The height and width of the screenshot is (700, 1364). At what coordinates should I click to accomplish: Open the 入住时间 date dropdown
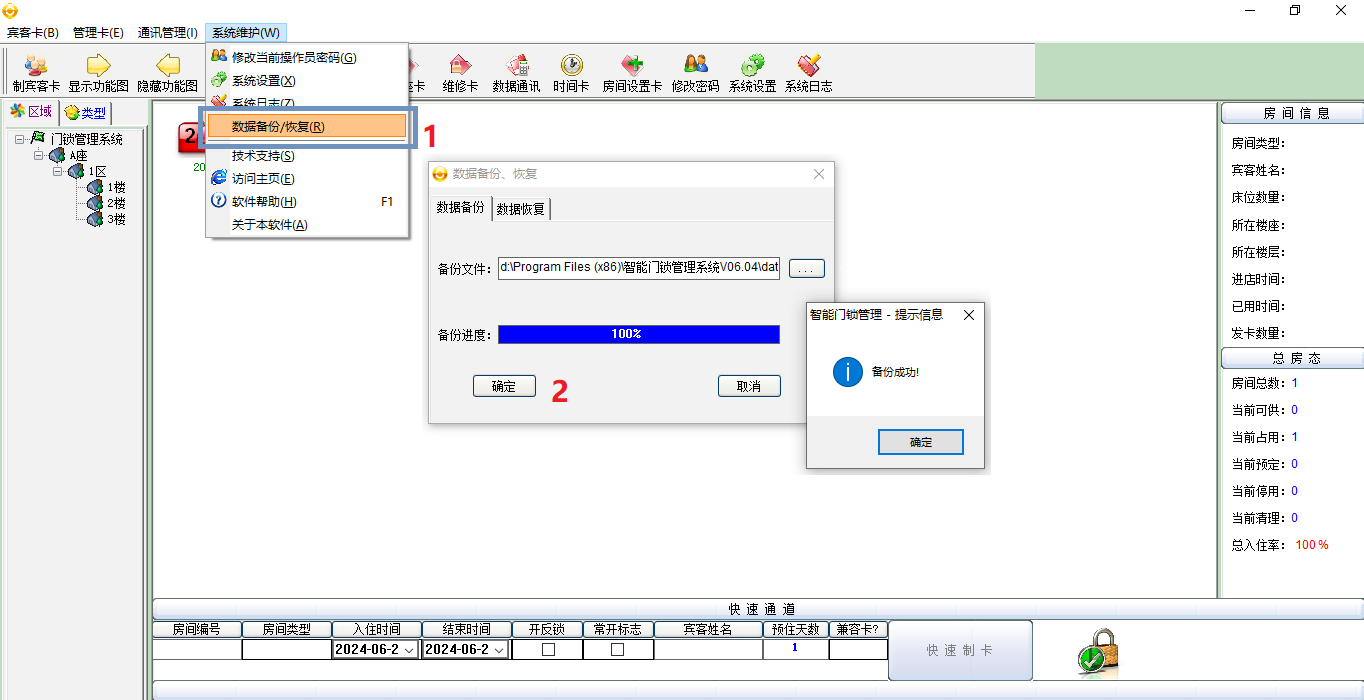[410, 650]
